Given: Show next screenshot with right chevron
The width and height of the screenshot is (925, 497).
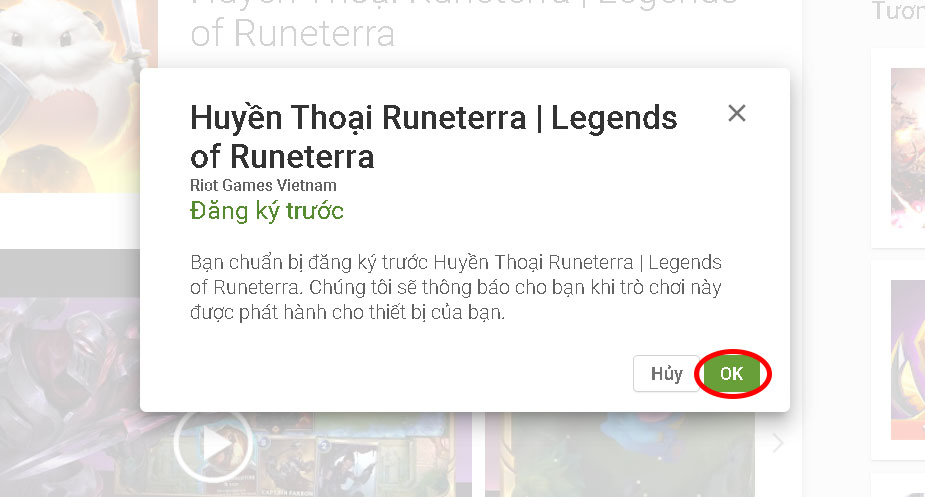Looking at the screenshot, I should (778, 443).
